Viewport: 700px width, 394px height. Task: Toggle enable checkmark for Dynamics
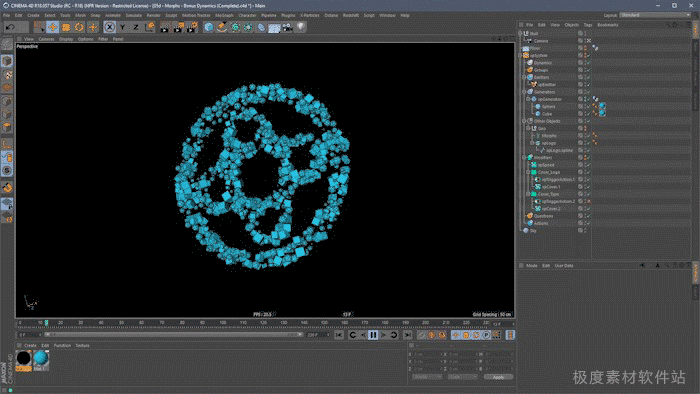[589, 63]
